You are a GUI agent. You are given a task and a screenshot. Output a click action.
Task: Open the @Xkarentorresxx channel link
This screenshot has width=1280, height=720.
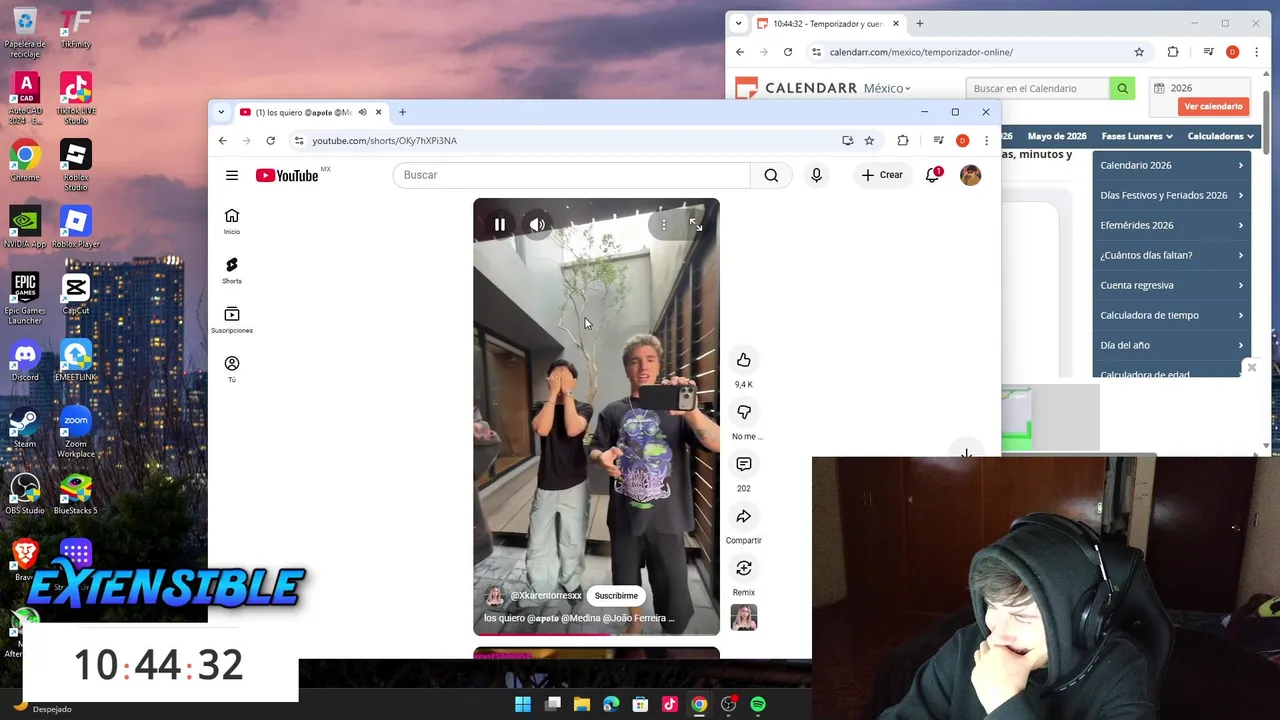click(x=545, y=596)
